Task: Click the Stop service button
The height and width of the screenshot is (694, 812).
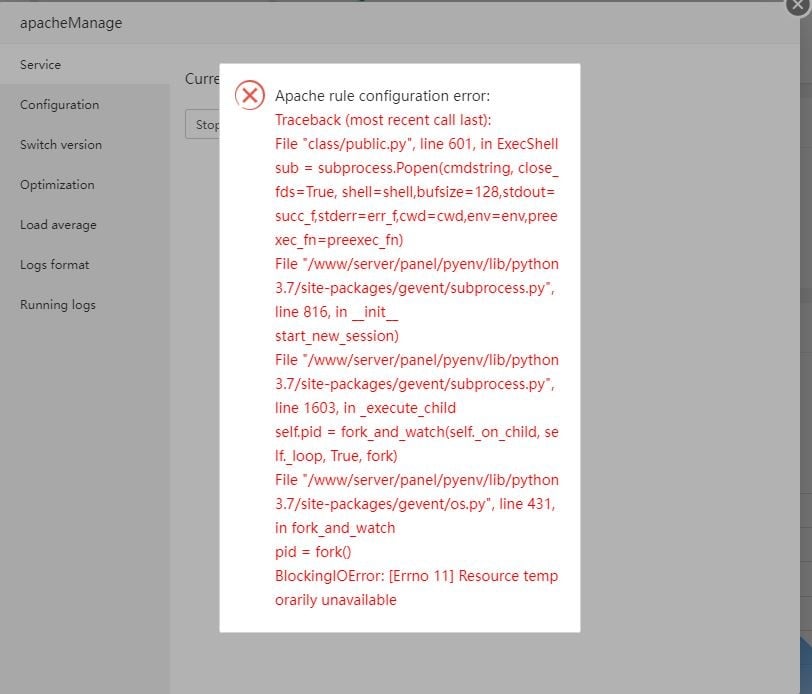Action: pyautogui.click(x=203, y=124)
